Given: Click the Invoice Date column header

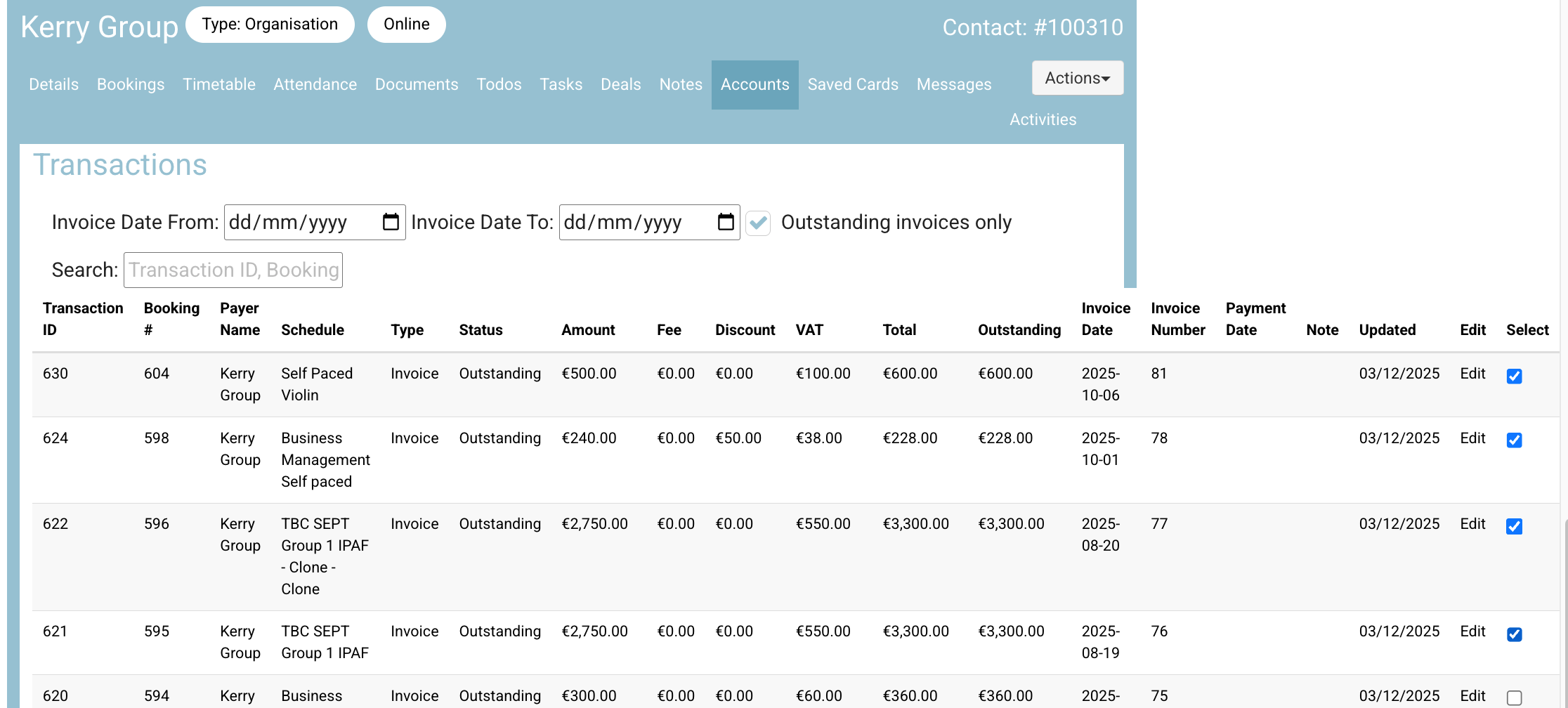Looking at the screenshot, I should click(1106, 319).
